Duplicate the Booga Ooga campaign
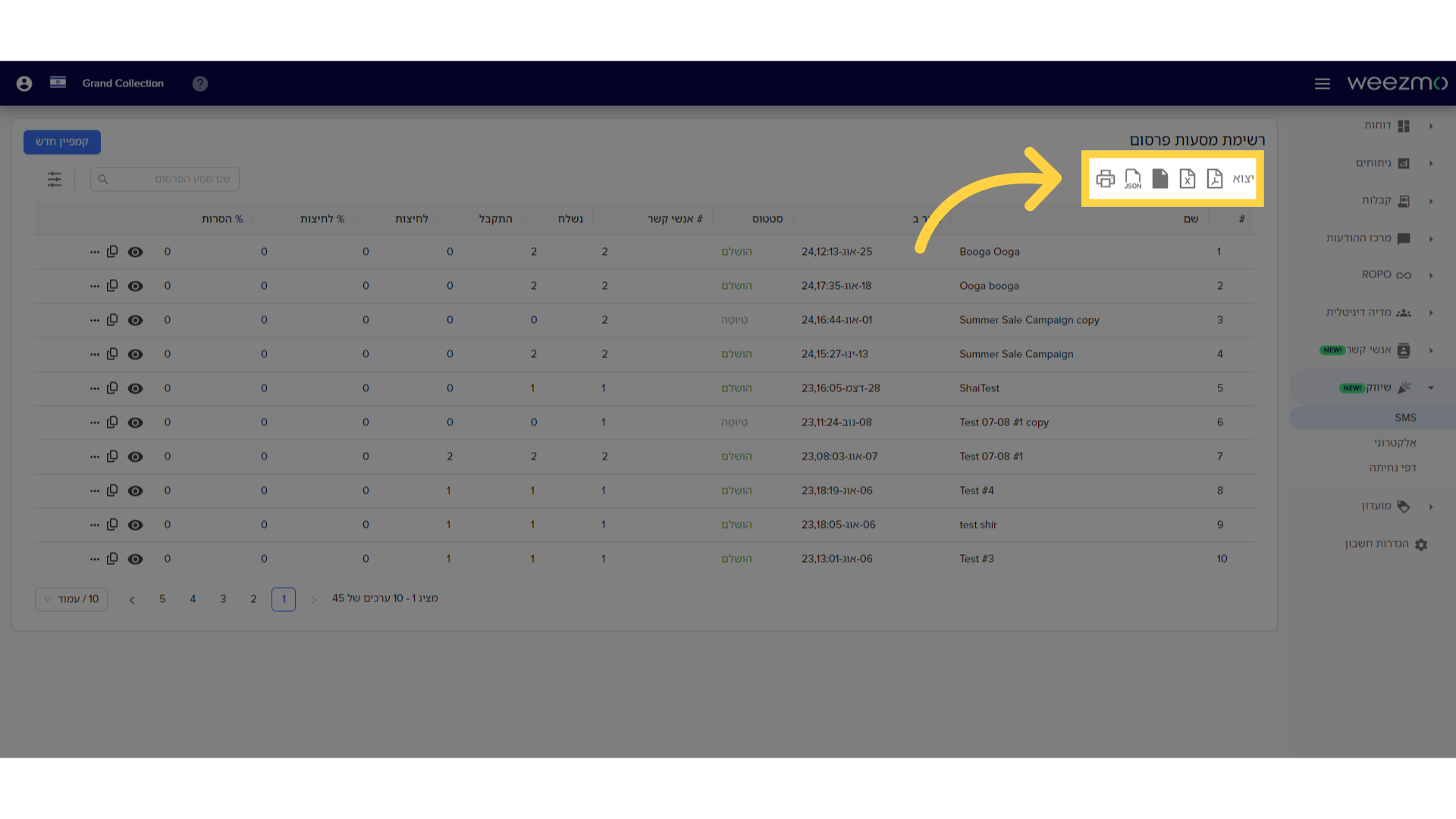 pos(112,252)
